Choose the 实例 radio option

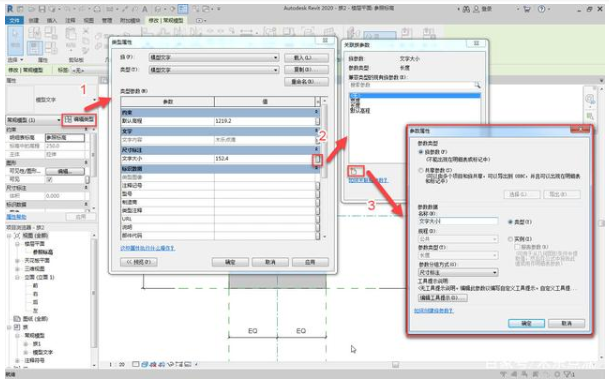(510, 239)
